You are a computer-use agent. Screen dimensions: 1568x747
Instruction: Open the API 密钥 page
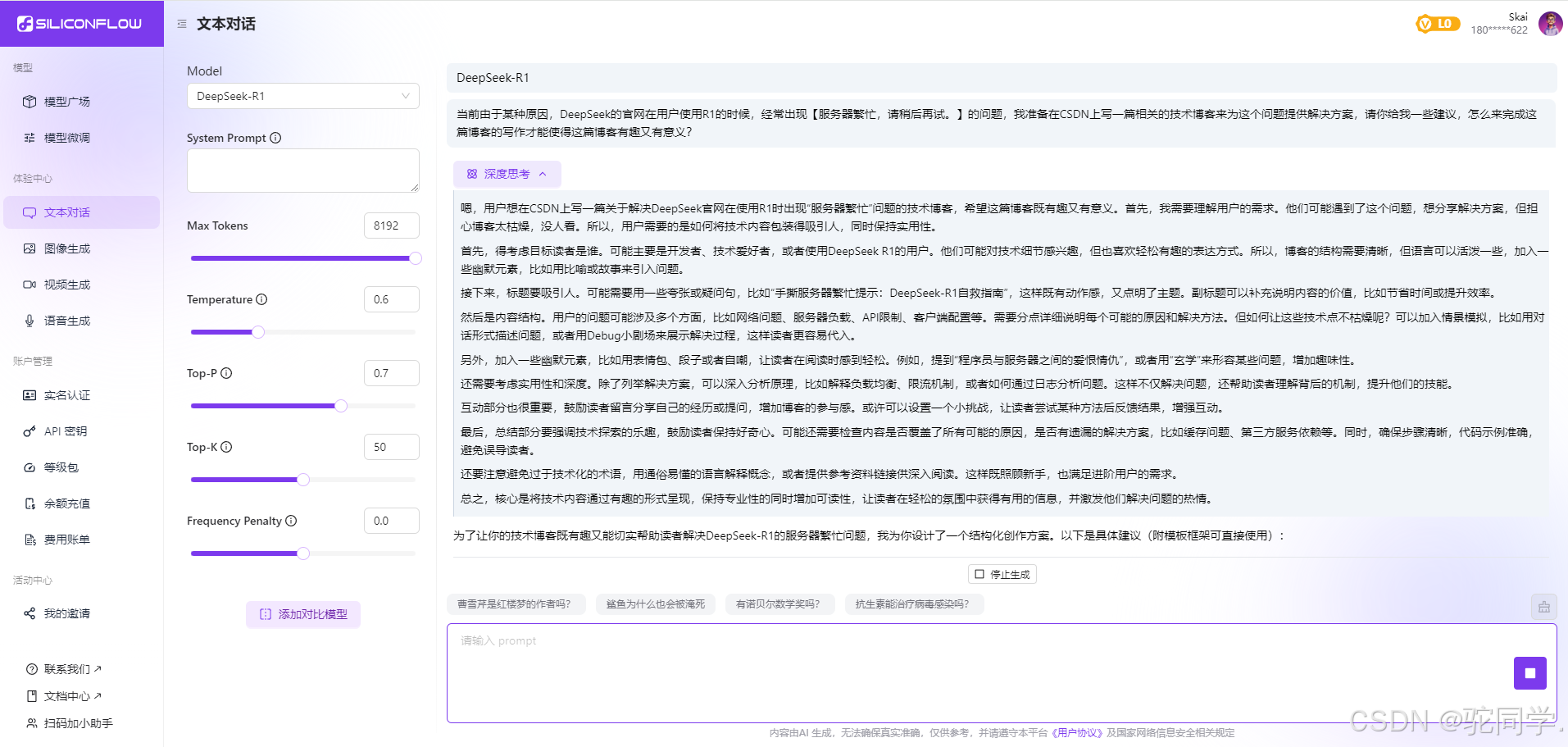[66, 431]
